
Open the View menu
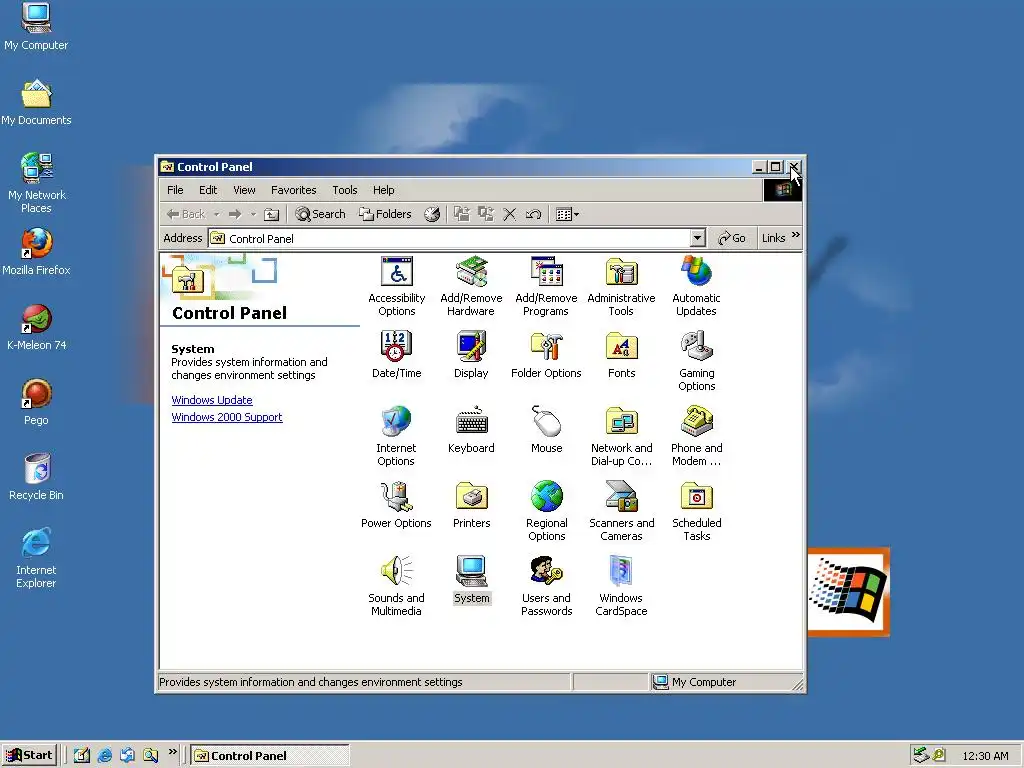(x=244, y=190)
